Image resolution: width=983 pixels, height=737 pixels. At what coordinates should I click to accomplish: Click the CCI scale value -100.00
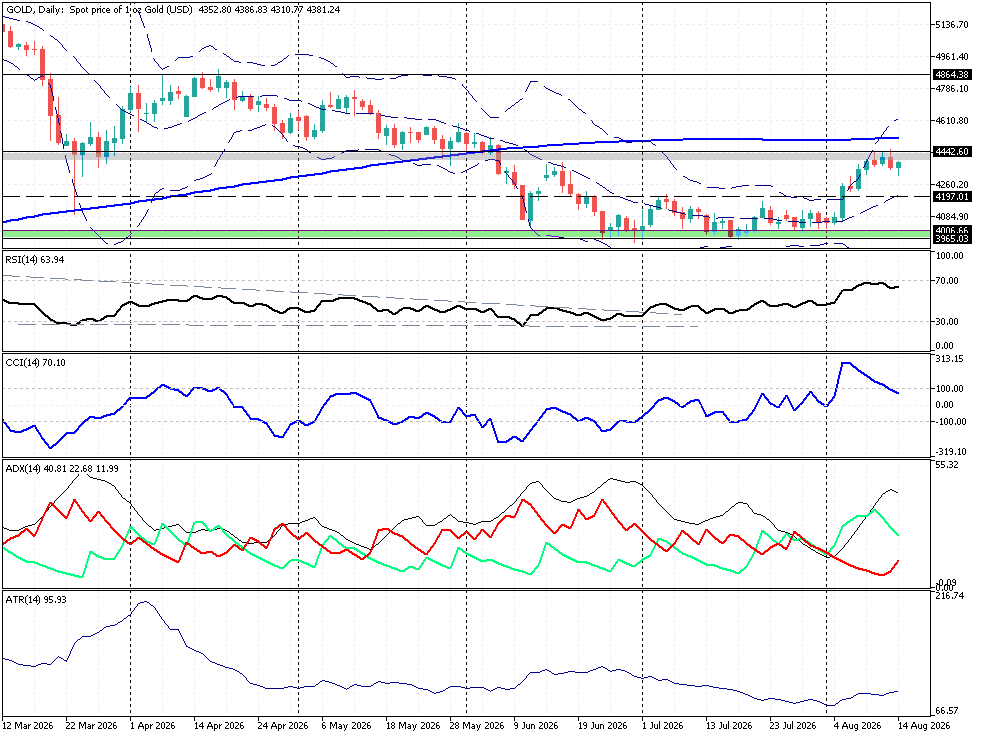coord(949,422)
